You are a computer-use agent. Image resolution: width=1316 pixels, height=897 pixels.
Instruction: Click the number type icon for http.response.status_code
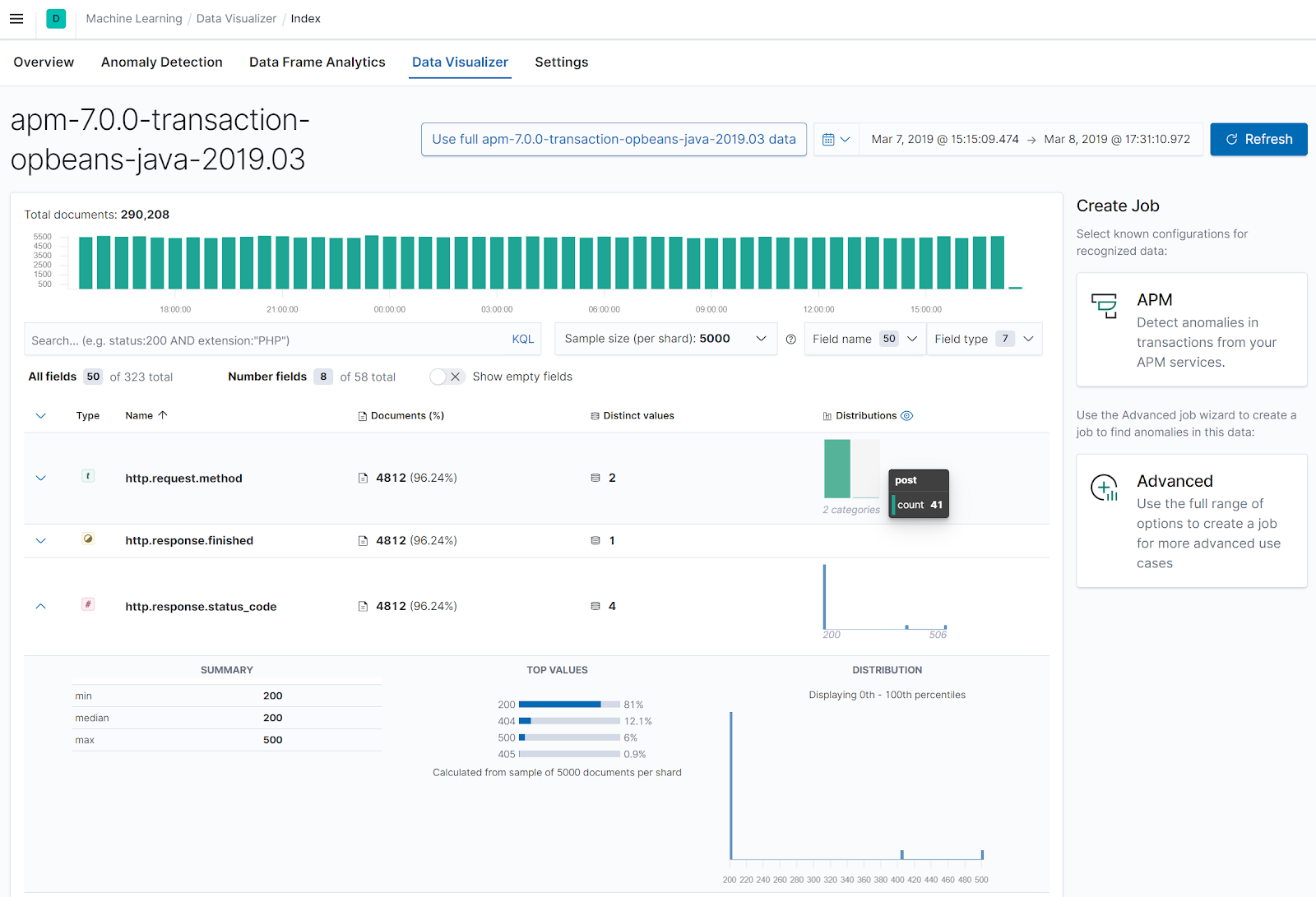coord(88,604)
